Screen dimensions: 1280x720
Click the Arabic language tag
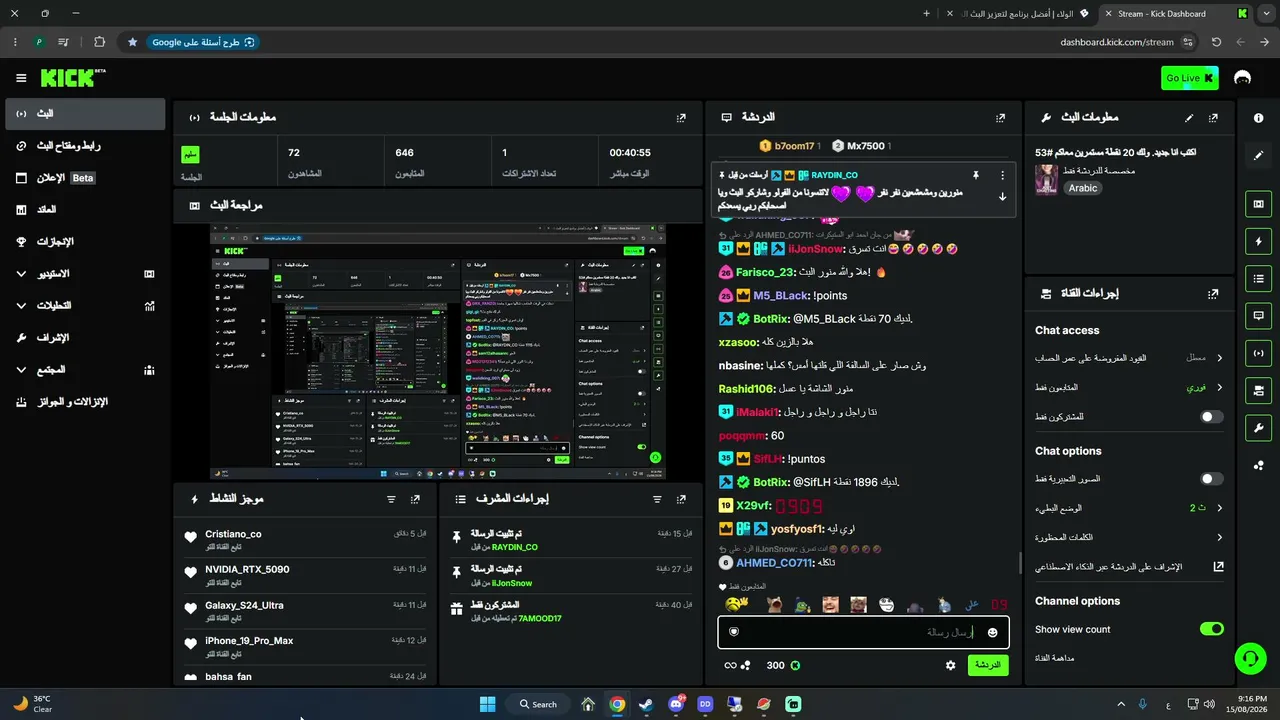click(x=1083, y=188)
